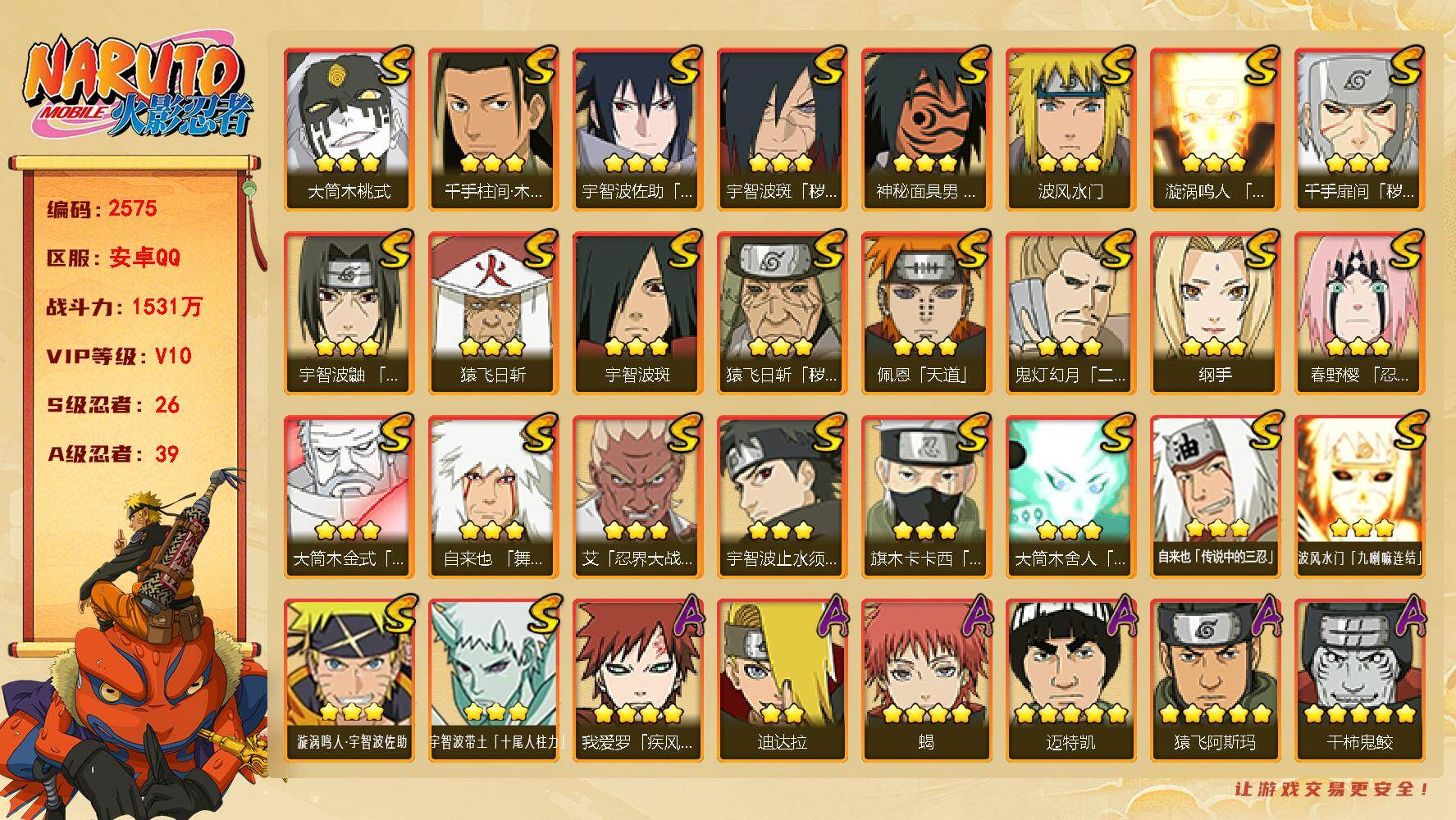Image resolution: width=1456 pixels, height=820 pixels.
Task: Select the 大筒木桃式 ninja card
Action: (349, 130)
